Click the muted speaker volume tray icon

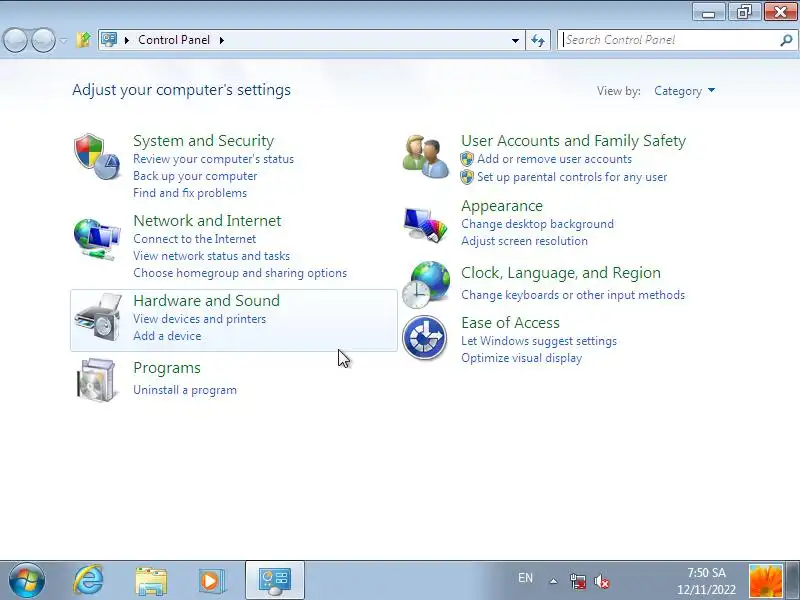click(x=602, y=581)
